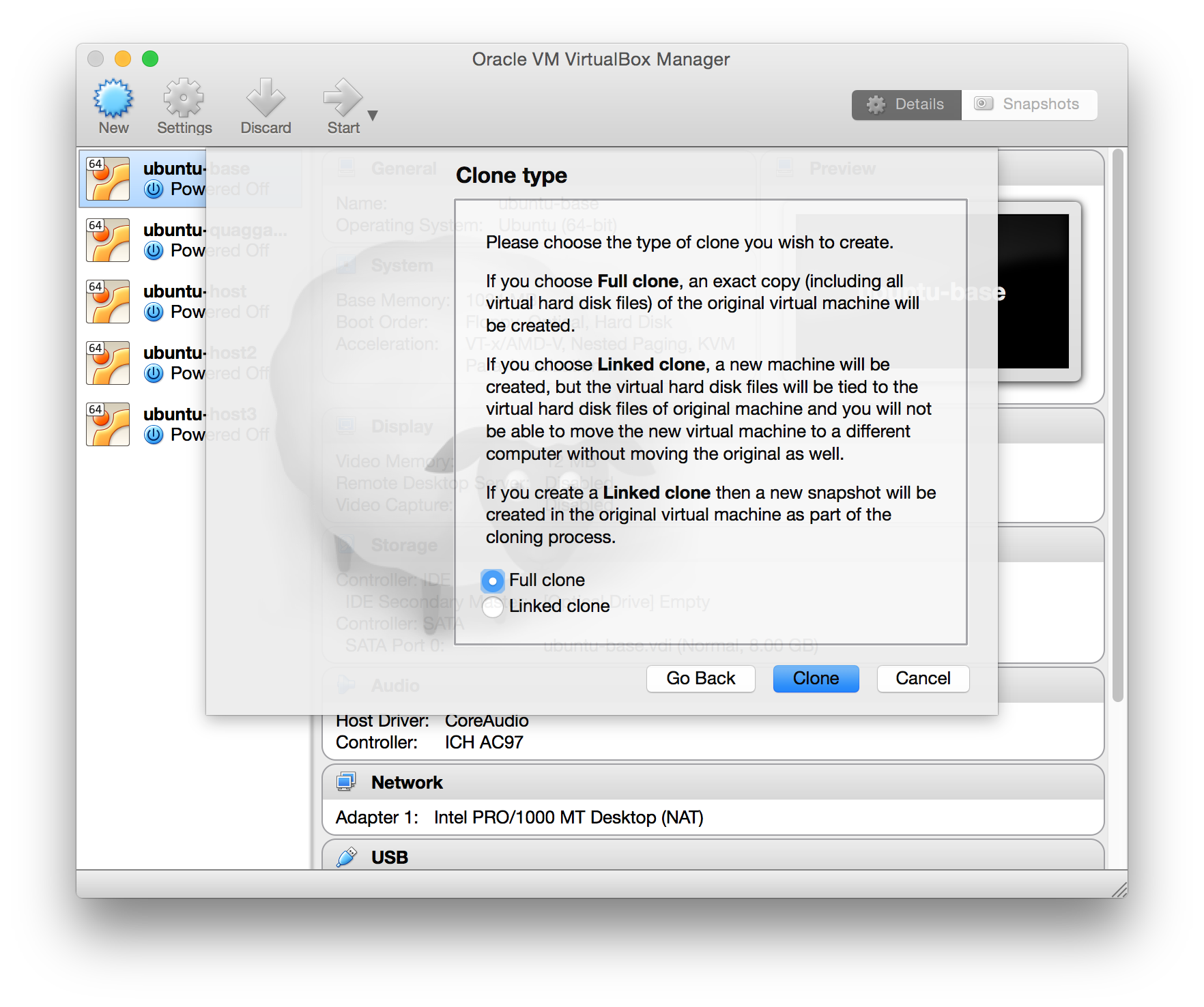Screen dimensions: 1204x1007
Task: Click the details pane vertical scrollbar
Action: click(1117, 423)
